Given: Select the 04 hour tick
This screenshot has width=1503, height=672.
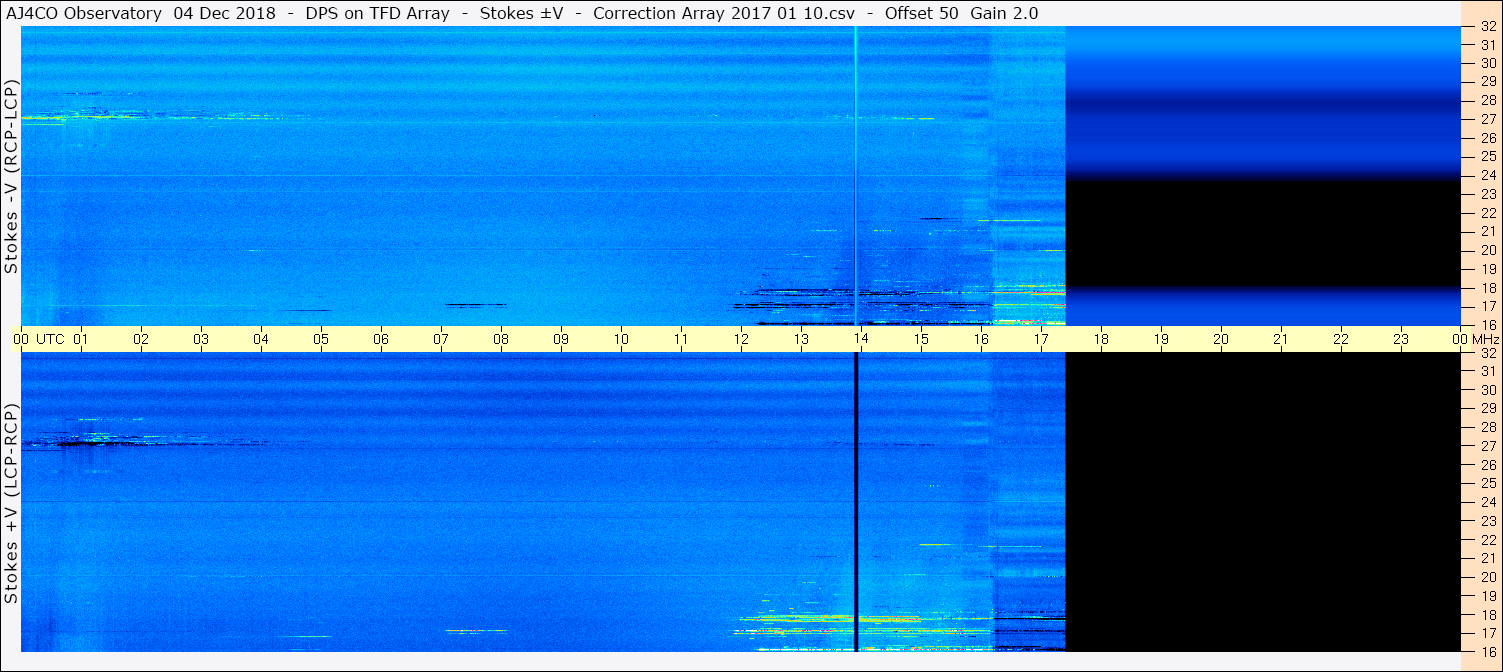Looking at the screenshot, I should (x=261, y=339).
